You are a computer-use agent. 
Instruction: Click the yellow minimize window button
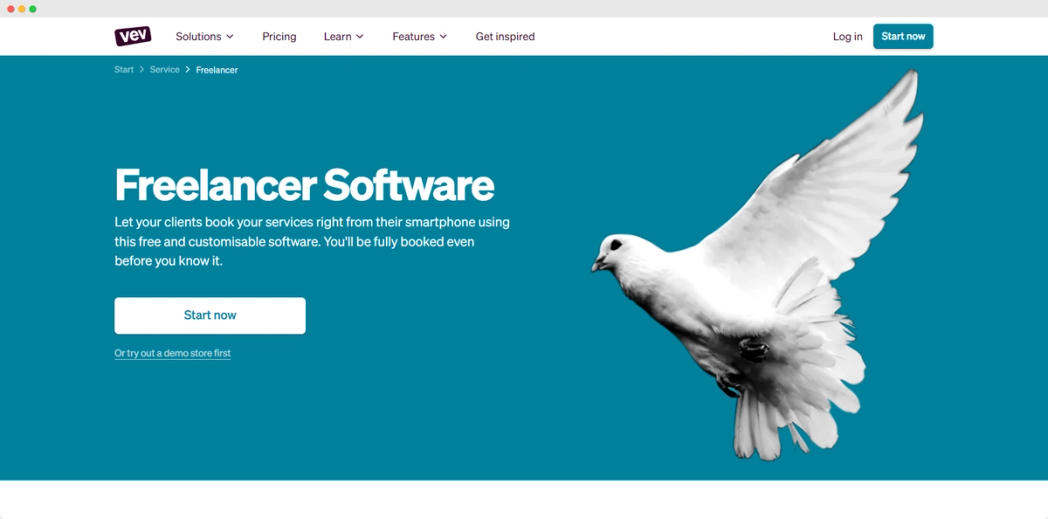point(21,9)
